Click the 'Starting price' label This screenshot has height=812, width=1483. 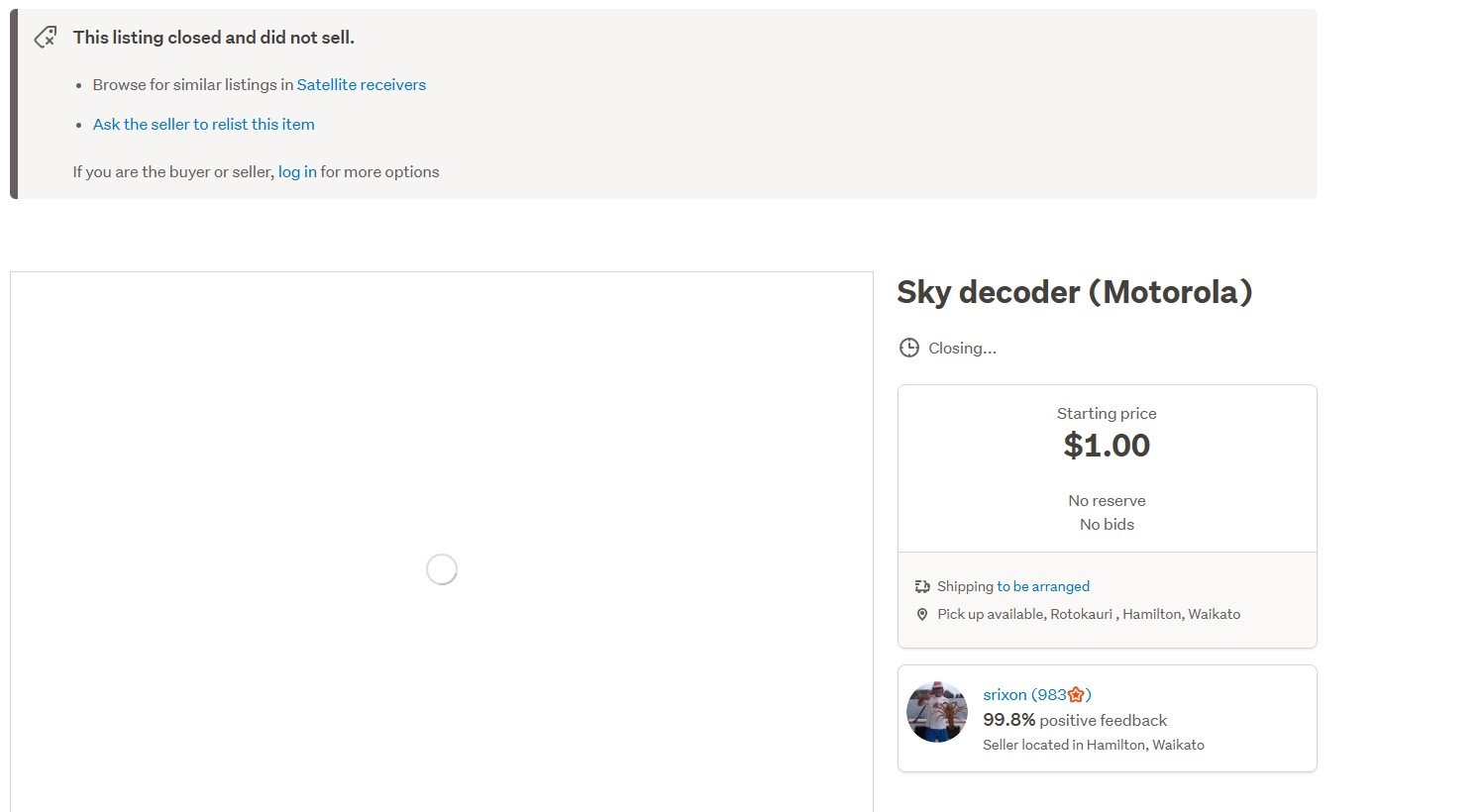(x=1107, y=414)
